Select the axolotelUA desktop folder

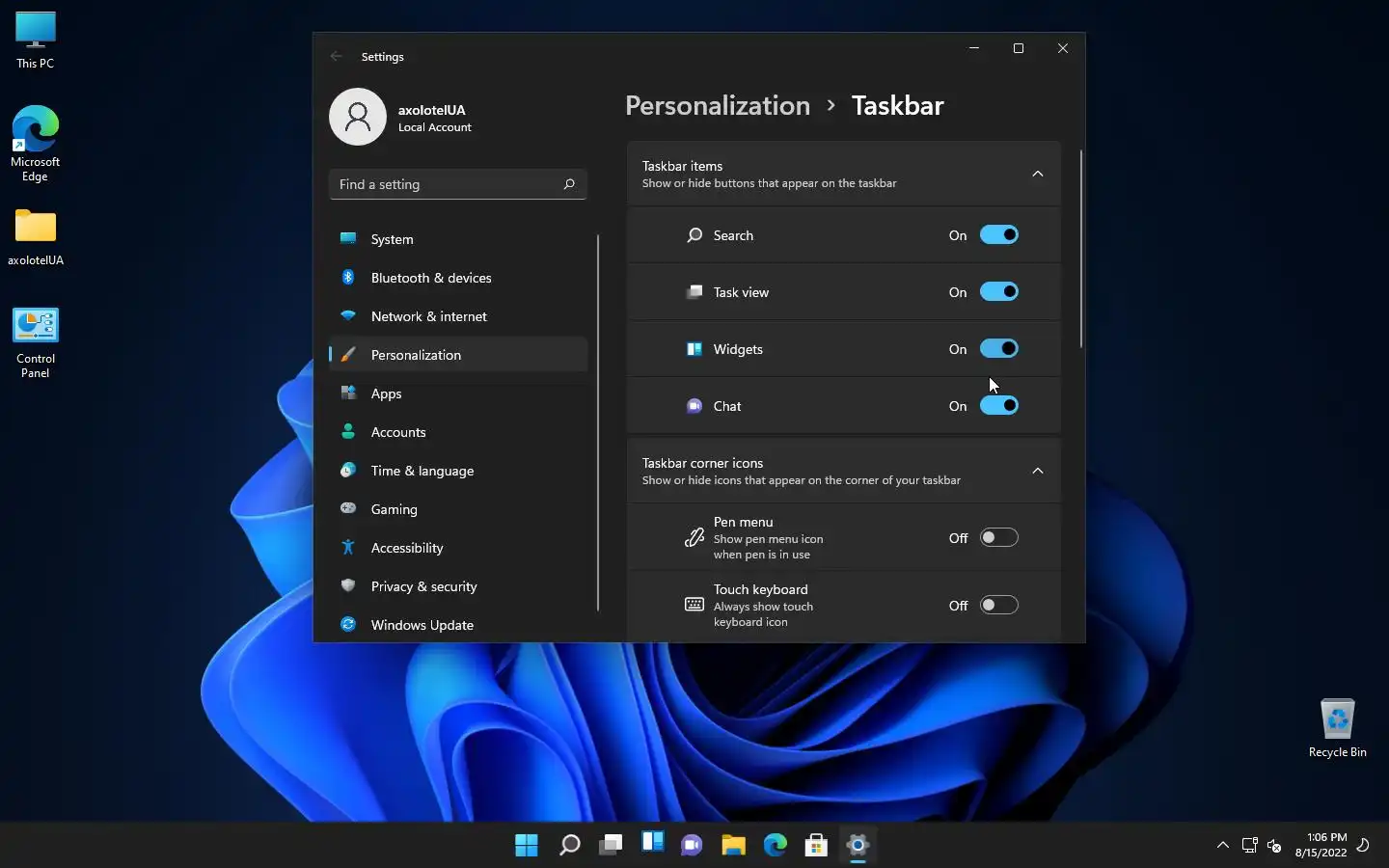36,237
